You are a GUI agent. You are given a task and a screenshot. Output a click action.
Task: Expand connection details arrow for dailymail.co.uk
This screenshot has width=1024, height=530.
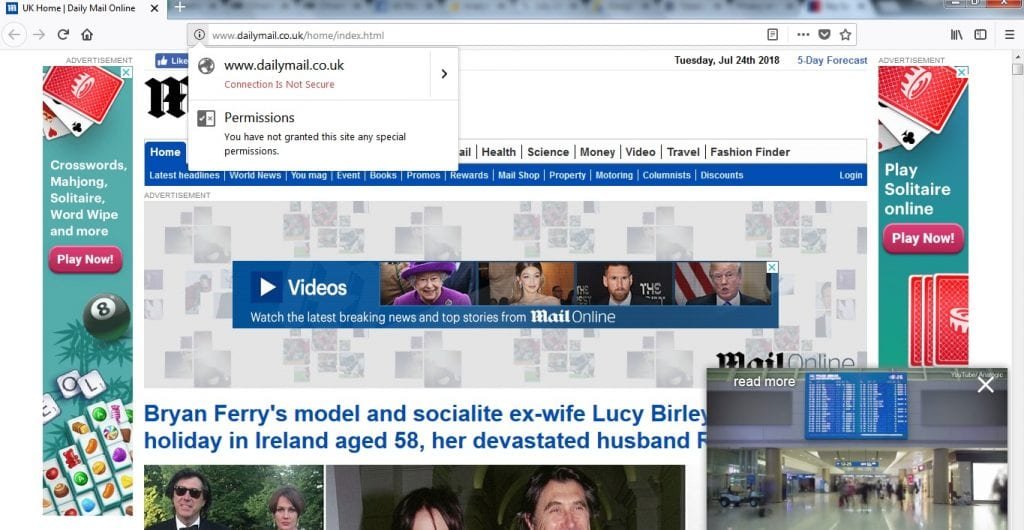click(444, 73)
